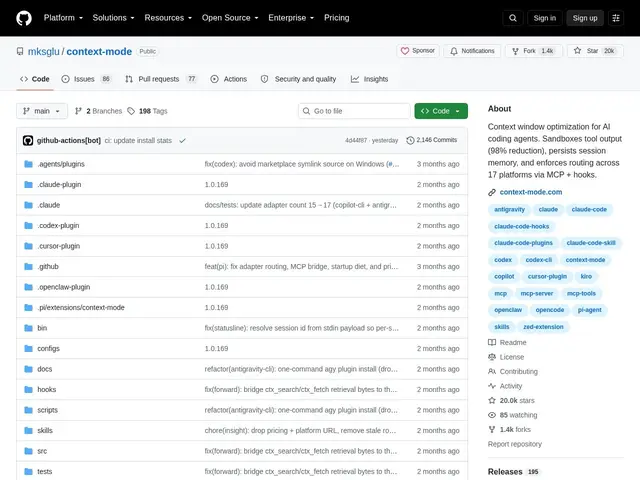Open the Pricing page
Viewport: 640px width, 480px height.
coord(336,18)
